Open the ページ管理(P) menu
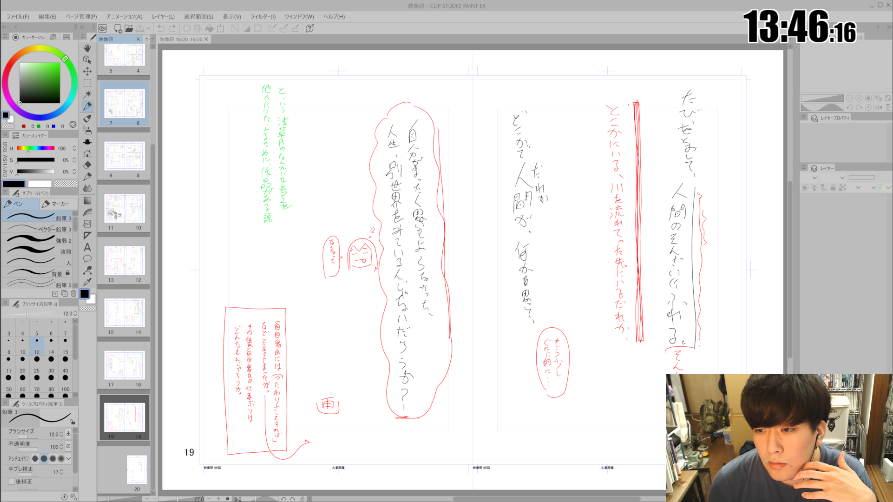This screenshot has height=502, width=893. [81, 17]
